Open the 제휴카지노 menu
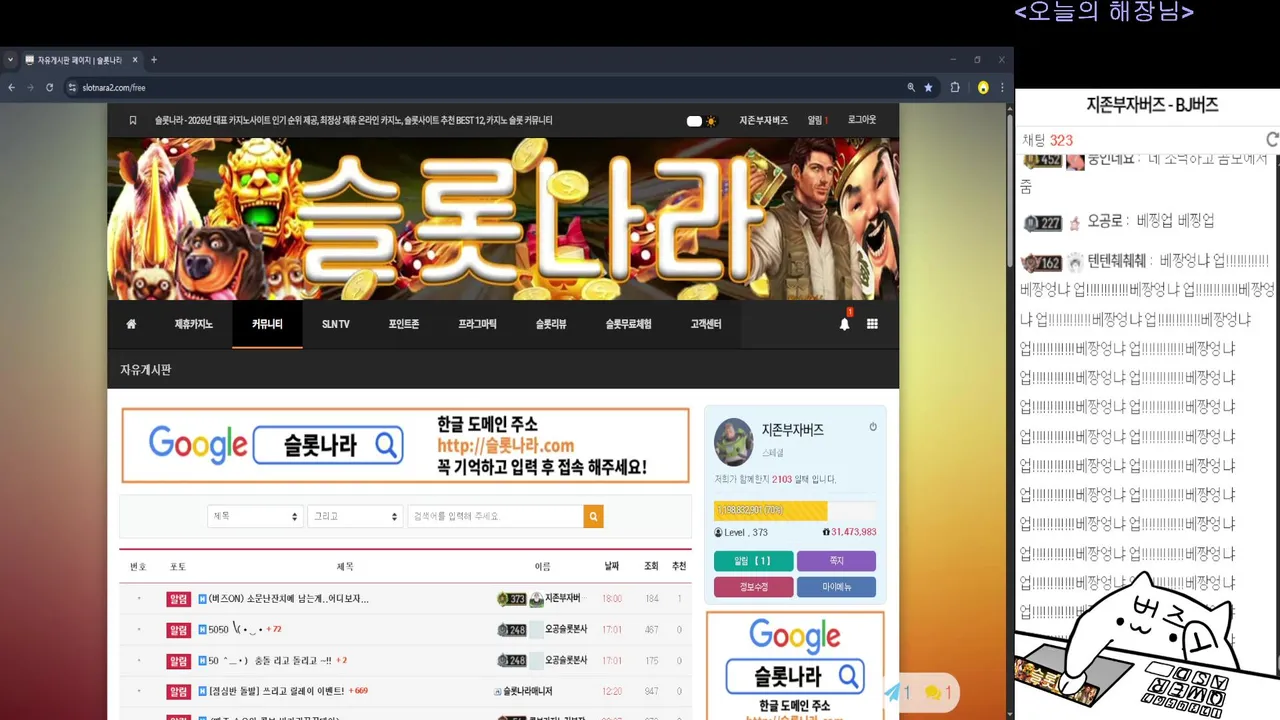 [x=194, y=324]
